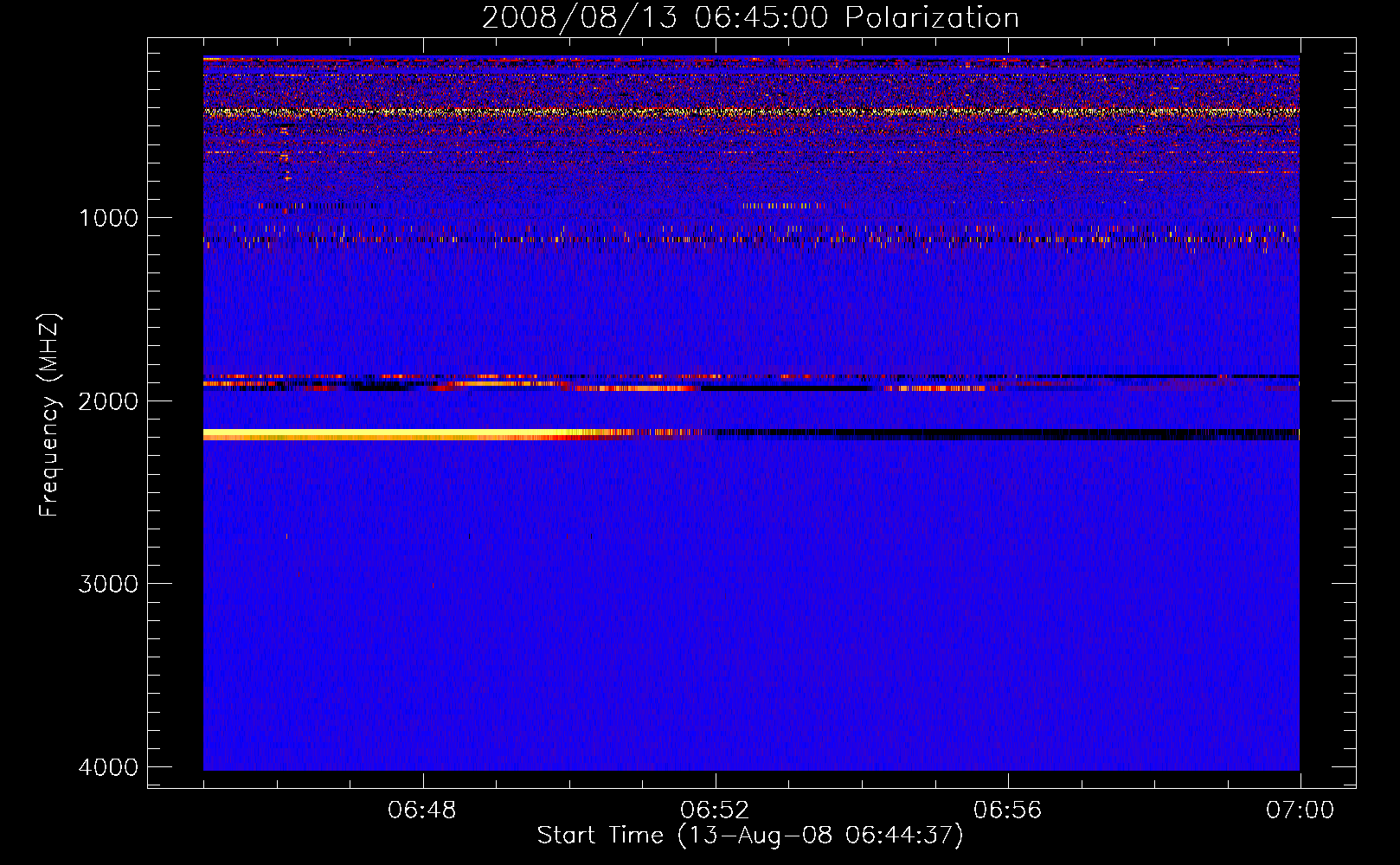Click the 07:00 time tick label

click(1300, 811)
